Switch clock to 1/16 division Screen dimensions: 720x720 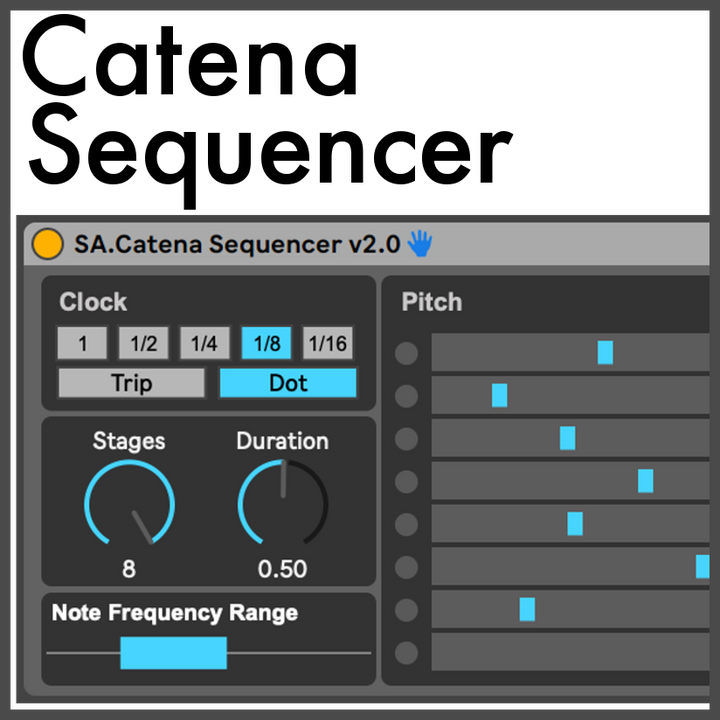[327, 344]
